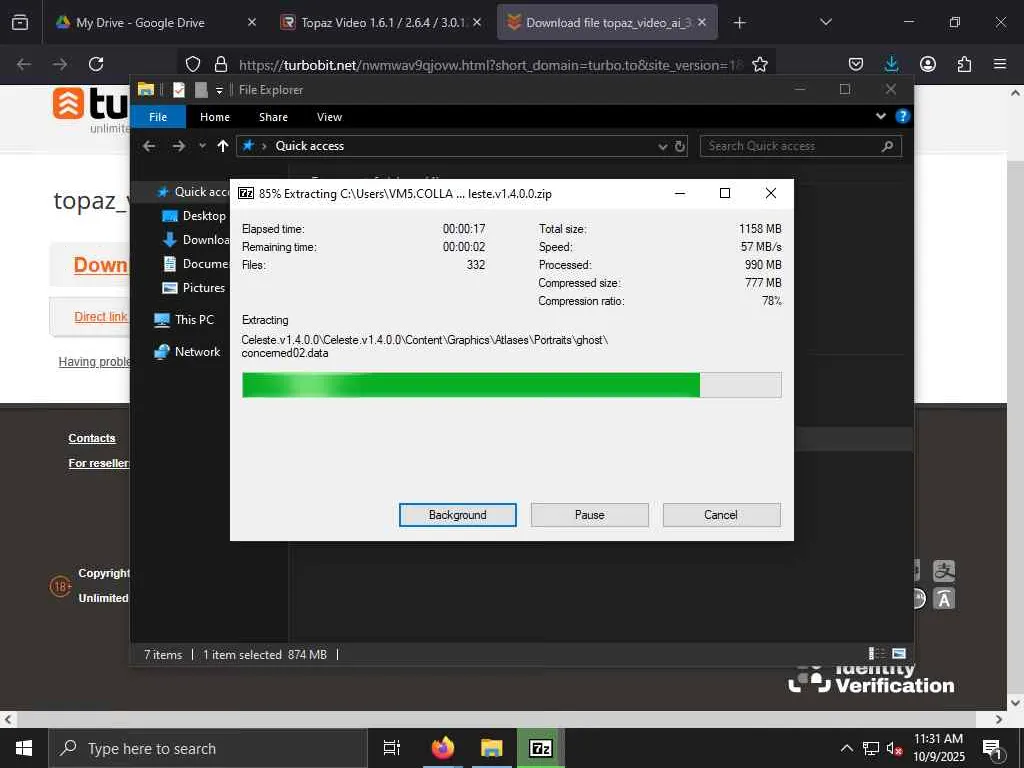Screen dimensions: 1024x768
Task: Refresh Quick access in File Explorer
Action: click(680, 146)
